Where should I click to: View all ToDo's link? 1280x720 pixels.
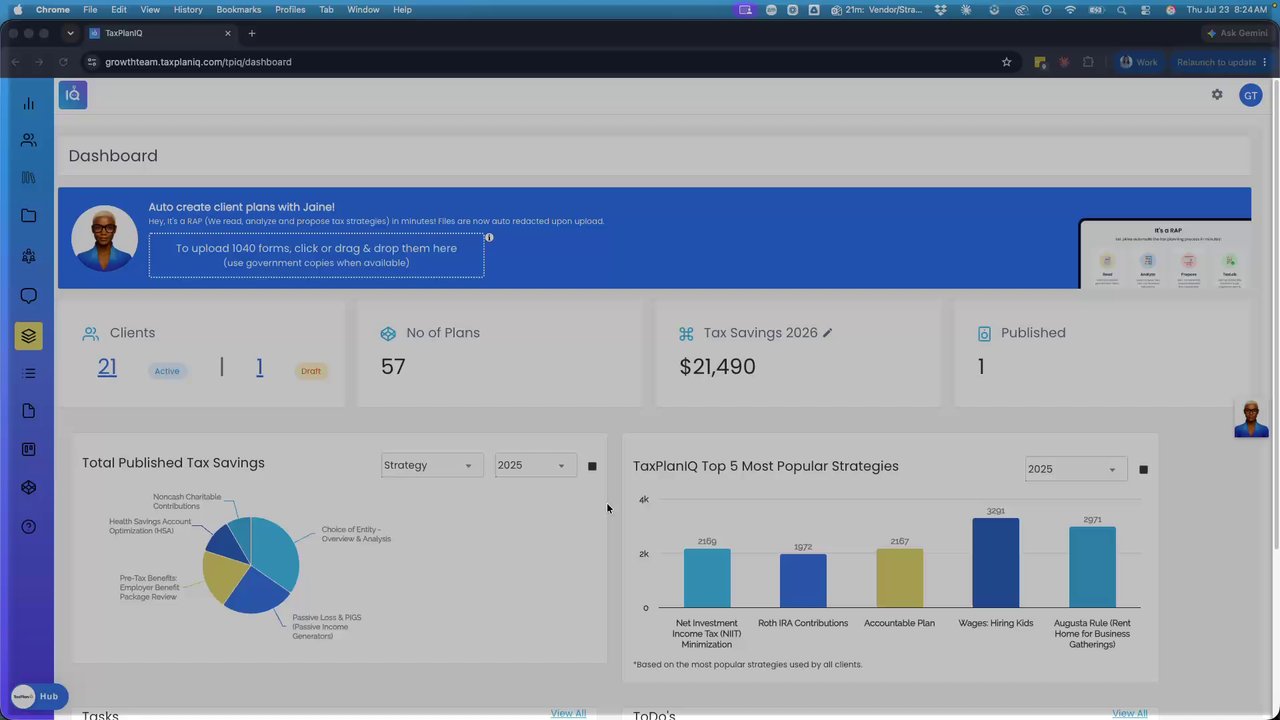pyautogui.click(x=1130, y=713)
